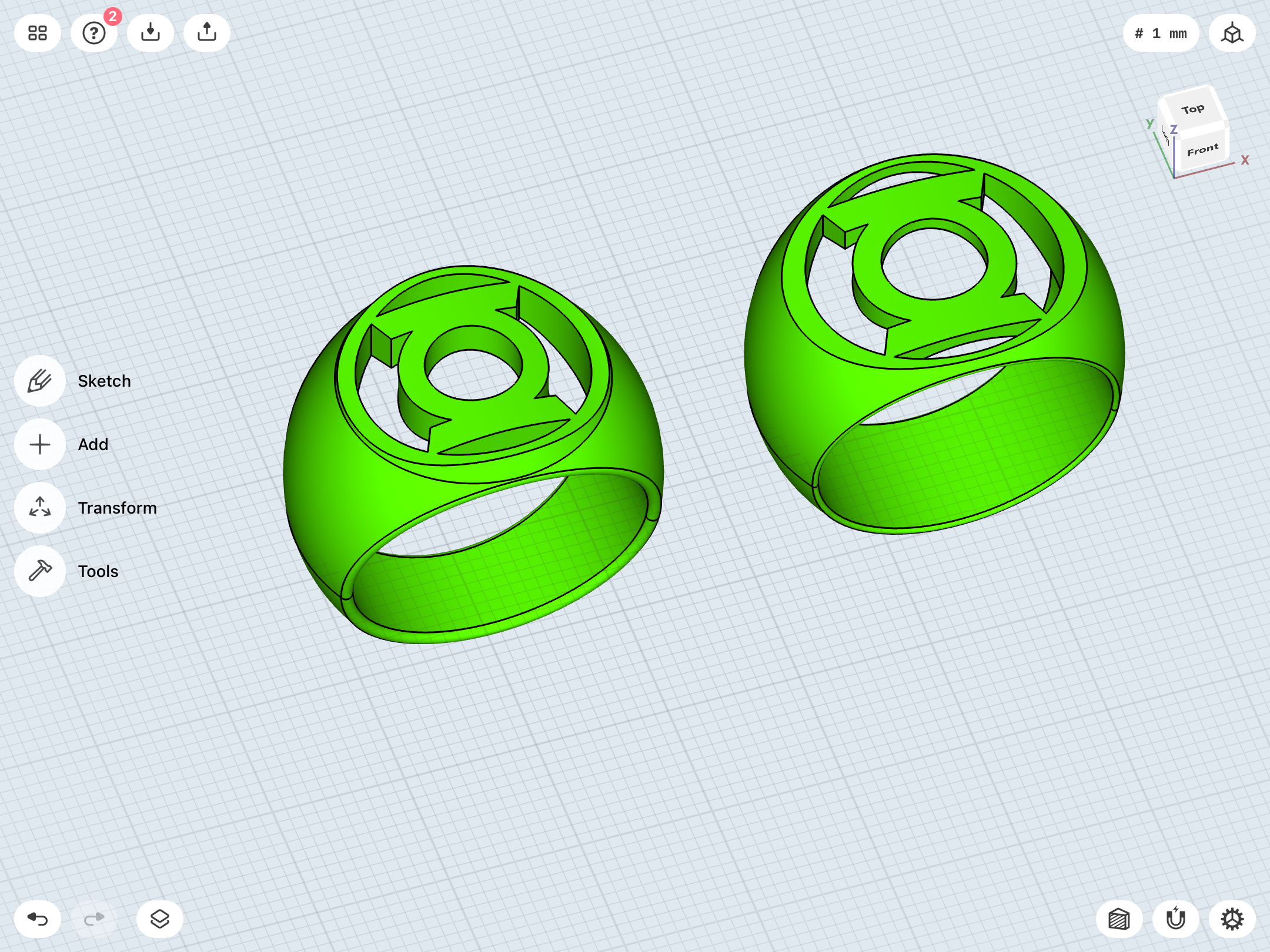Select the Front face of view cube
This screenshot has width=1270, height=952.
coord(1202,149)
